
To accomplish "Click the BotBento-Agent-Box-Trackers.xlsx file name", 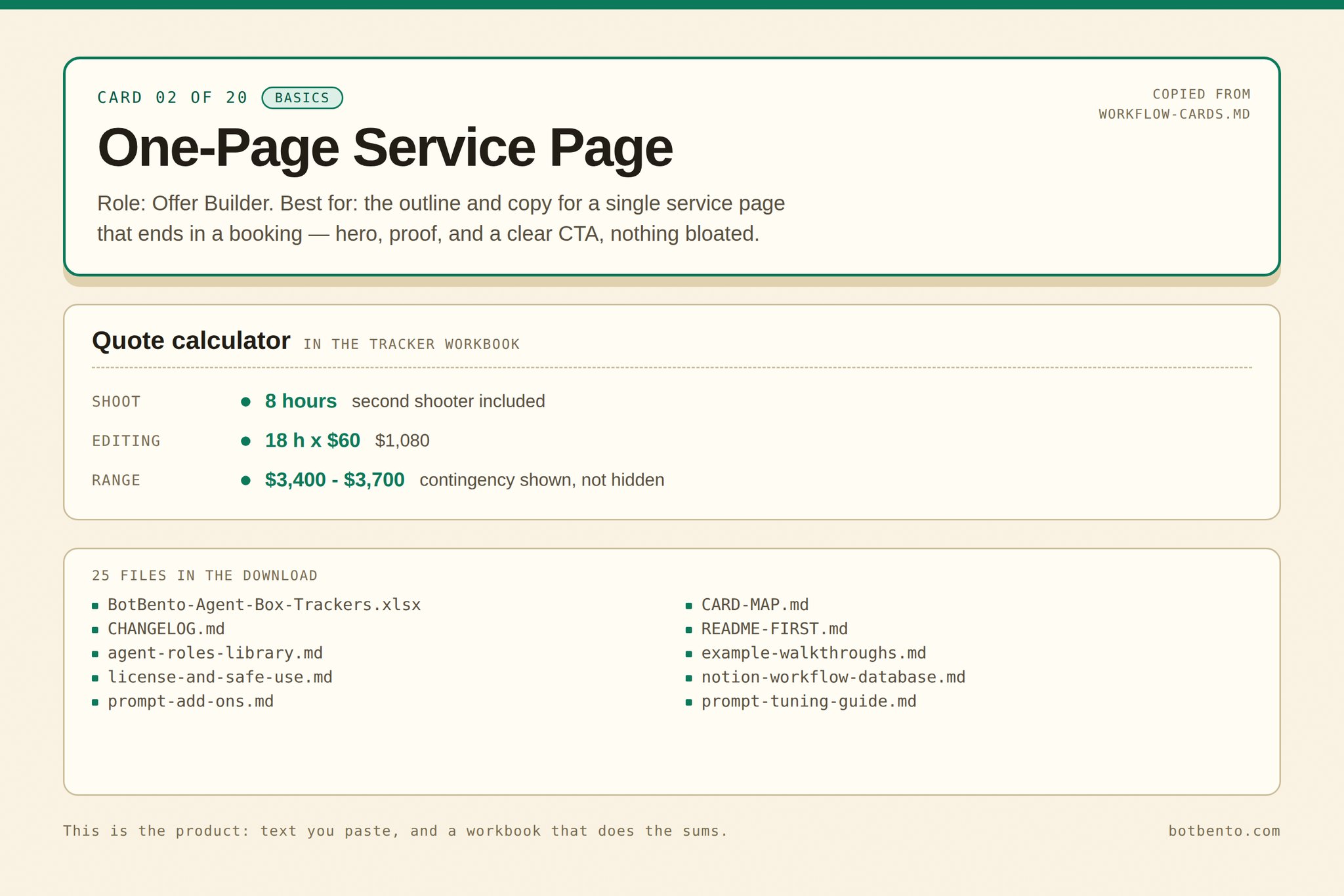I will 264,605.
